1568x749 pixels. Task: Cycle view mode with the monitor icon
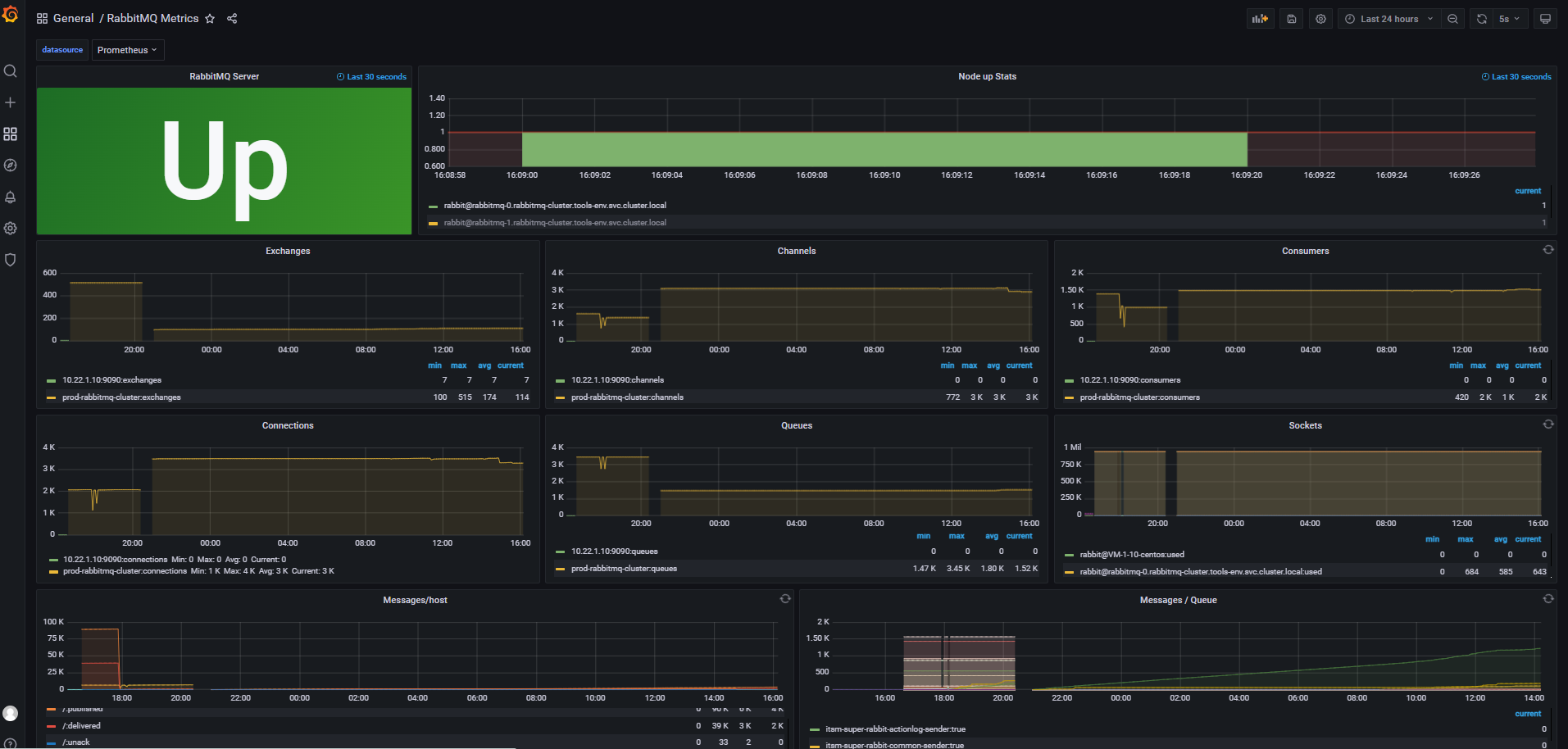tap(1545, 19)
